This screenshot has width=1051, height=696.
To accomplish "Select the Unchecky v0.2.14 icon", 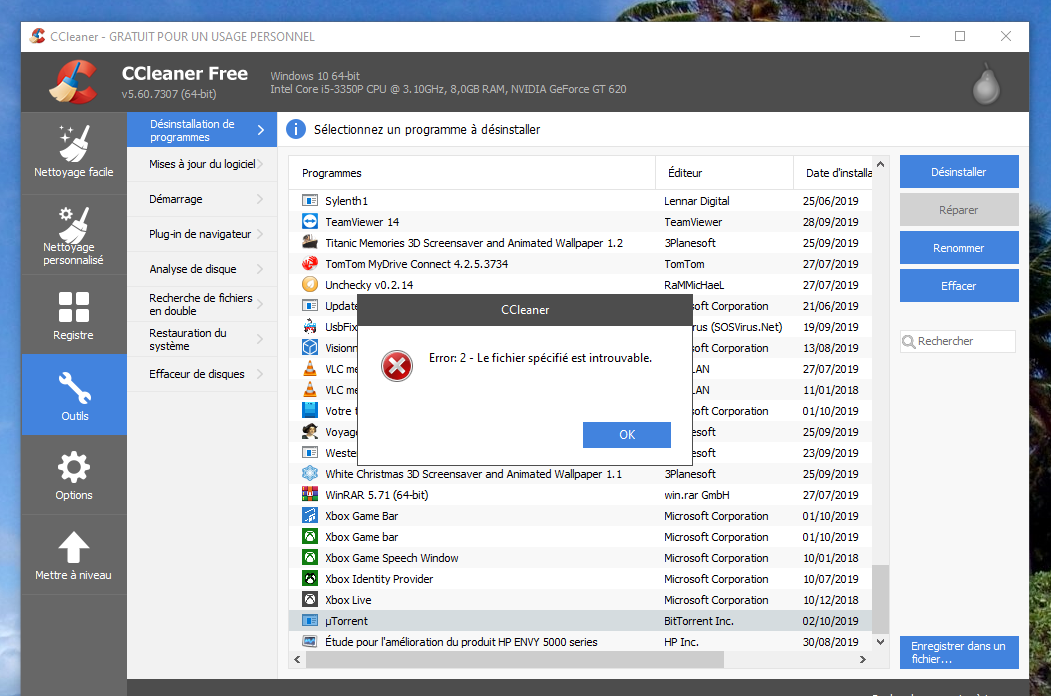I will tap(310, 284).
